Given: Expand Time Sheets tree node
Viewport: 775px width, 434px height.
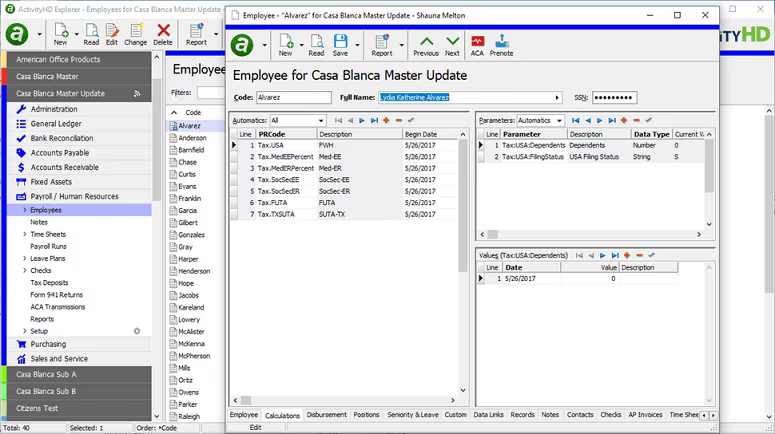Looking at the screenshot, I should click(25, 234).
